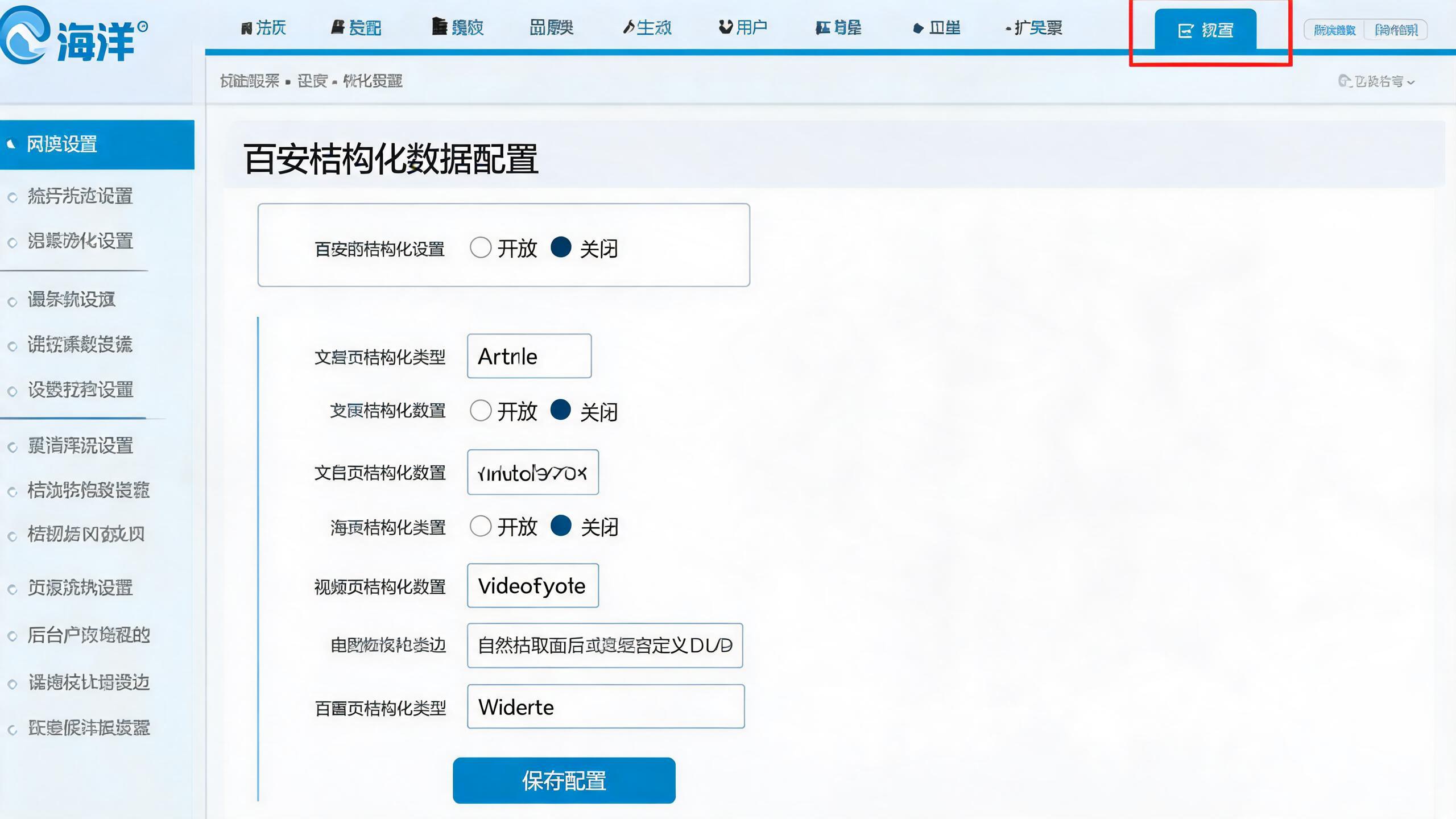Open the 生 navigation tab with wrench icon

point(647,27)
